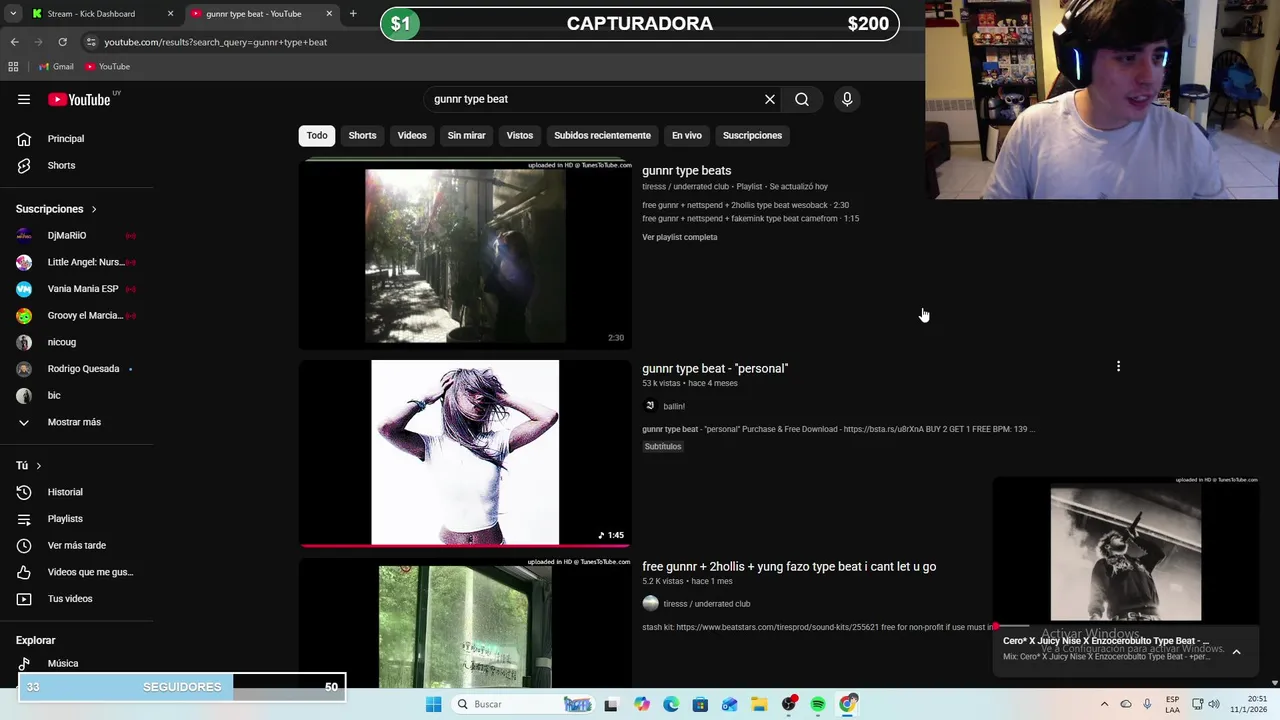Open Spotify from the taskbar
The width and height of the screenshot is (1280, 720).
[x=818, y=704]
